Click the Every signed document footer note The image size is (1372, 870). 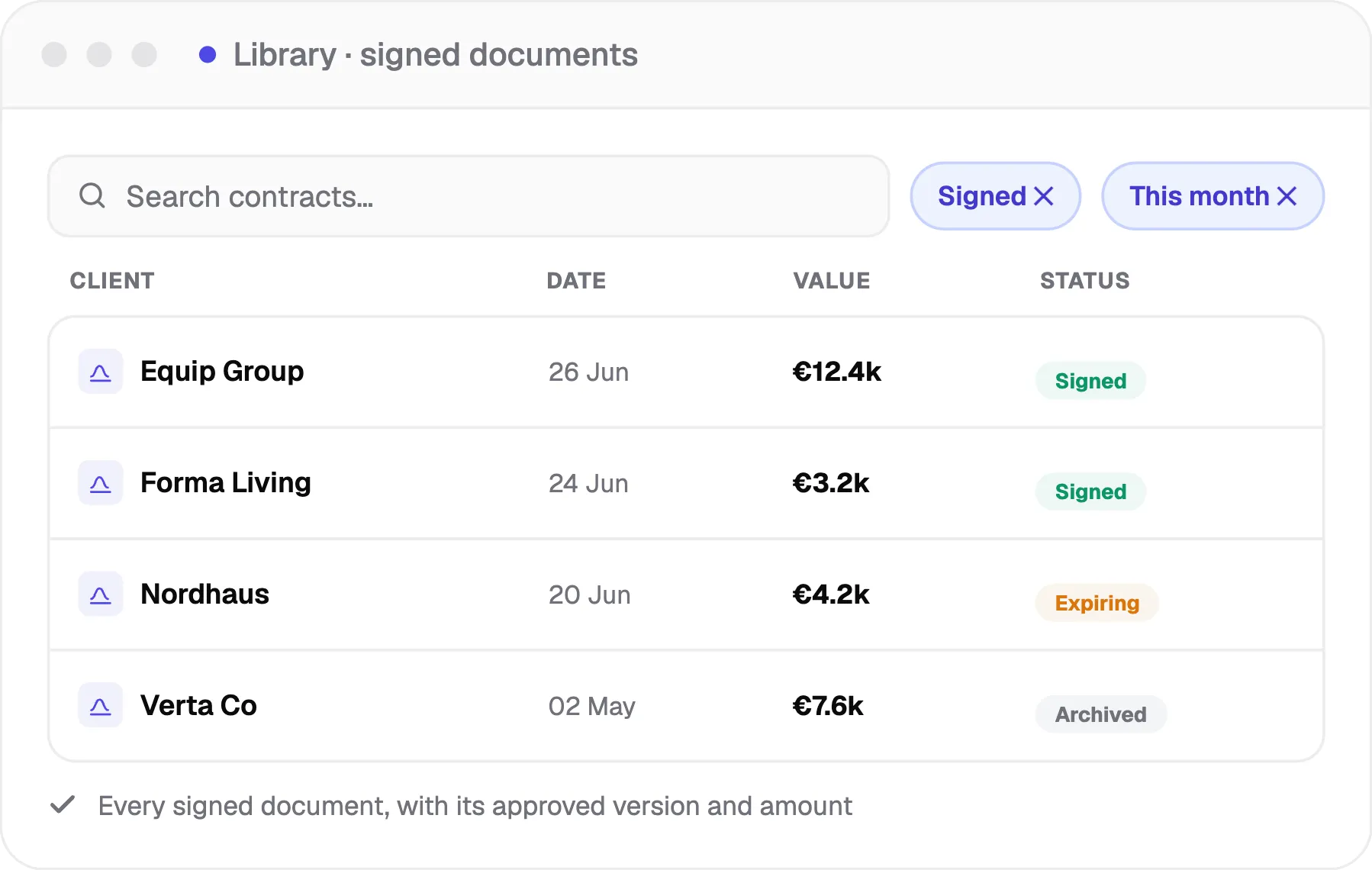click(x=475, y=806)
